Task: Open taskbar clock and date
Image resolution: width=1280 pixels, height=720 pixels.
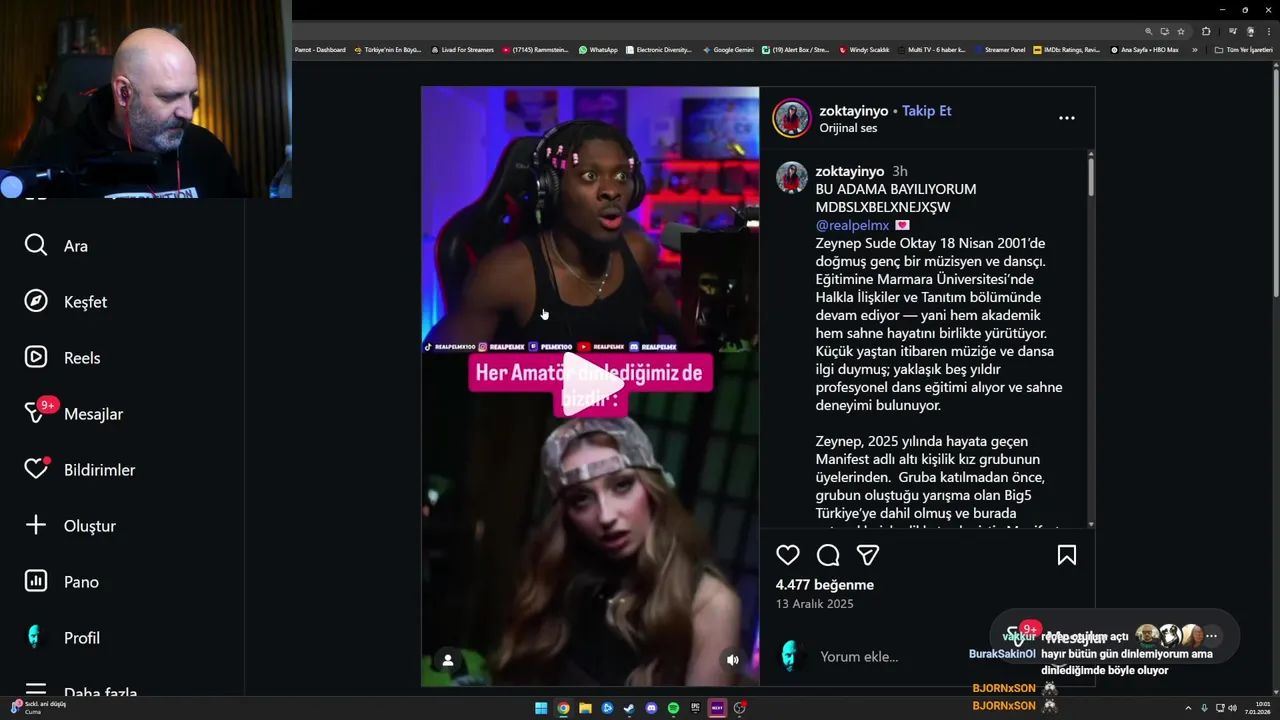Action: [1257, 708]
